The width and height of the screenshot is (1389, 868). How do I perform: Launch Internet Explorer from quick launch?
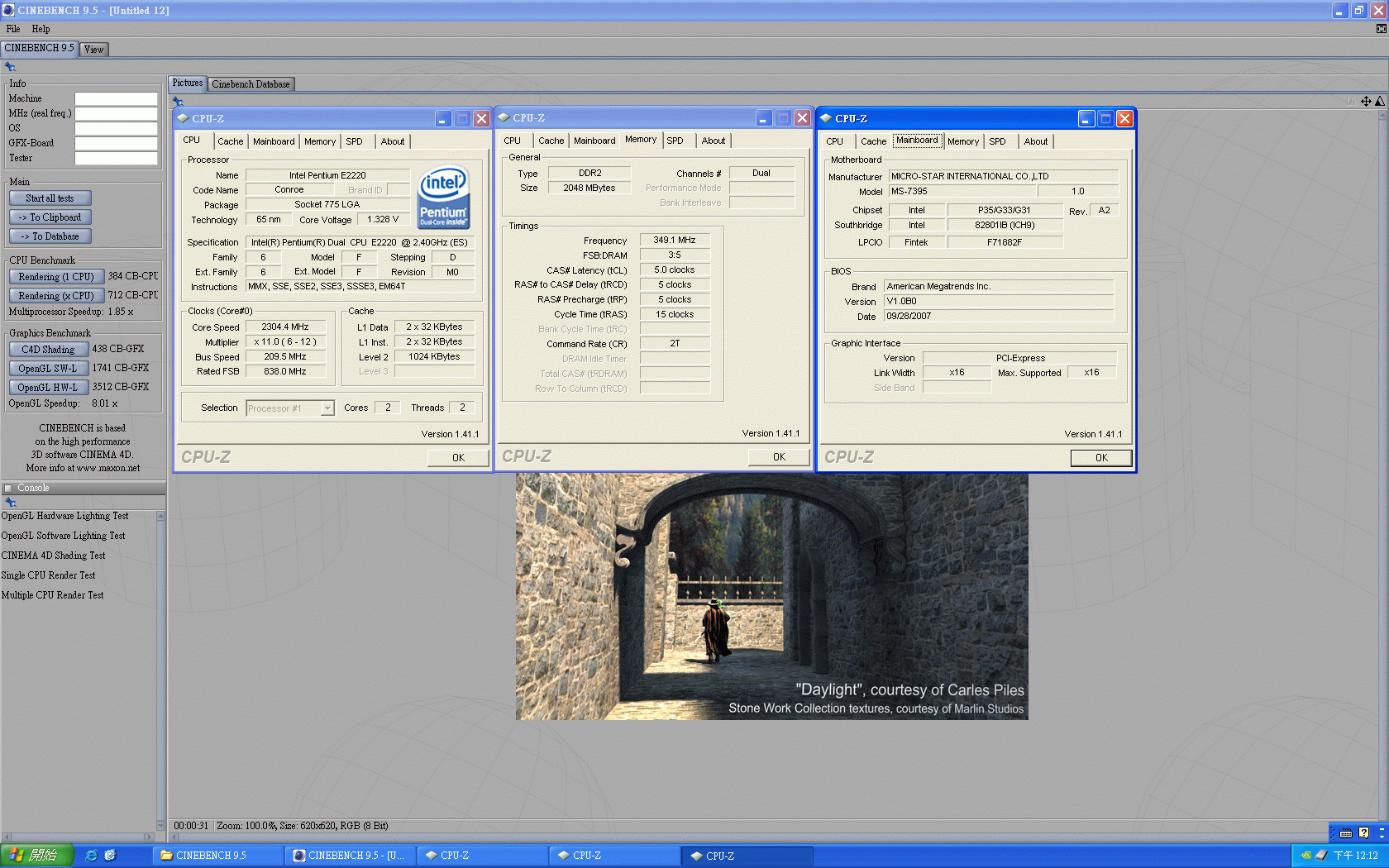(x=91, y=856)
